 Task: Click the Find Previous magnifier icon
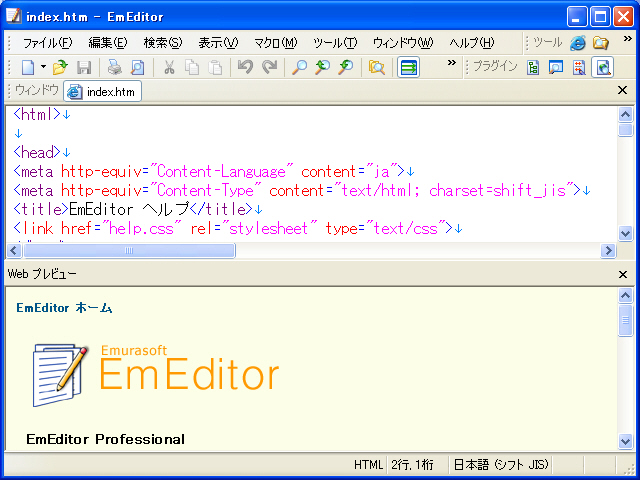pos(346,67)
